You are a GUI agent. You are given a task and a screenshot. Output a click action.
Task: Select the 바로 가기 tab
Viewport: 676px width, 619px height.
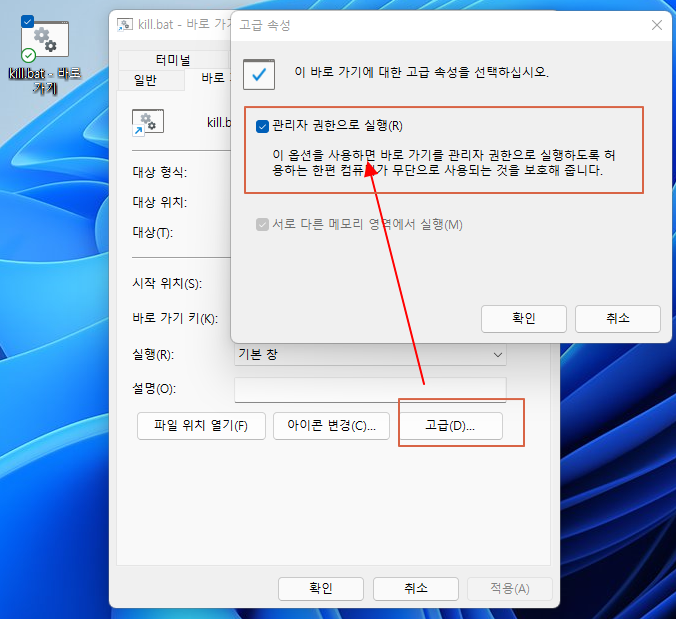pyautogui.click(x=208, y=78)
